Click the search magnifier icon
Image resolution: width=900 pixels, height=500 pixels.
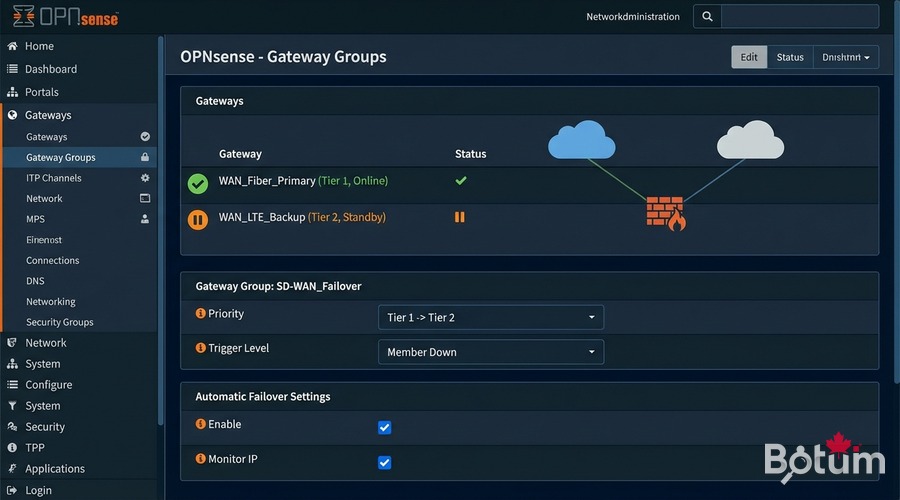[x=707, y=17]
